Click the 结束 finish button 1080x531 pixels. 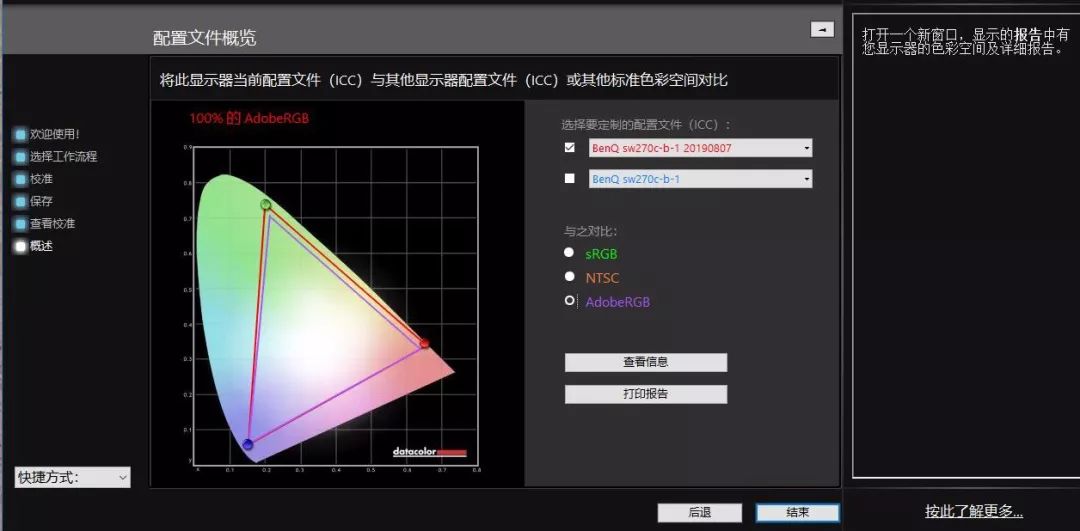(x=797, y=512)
